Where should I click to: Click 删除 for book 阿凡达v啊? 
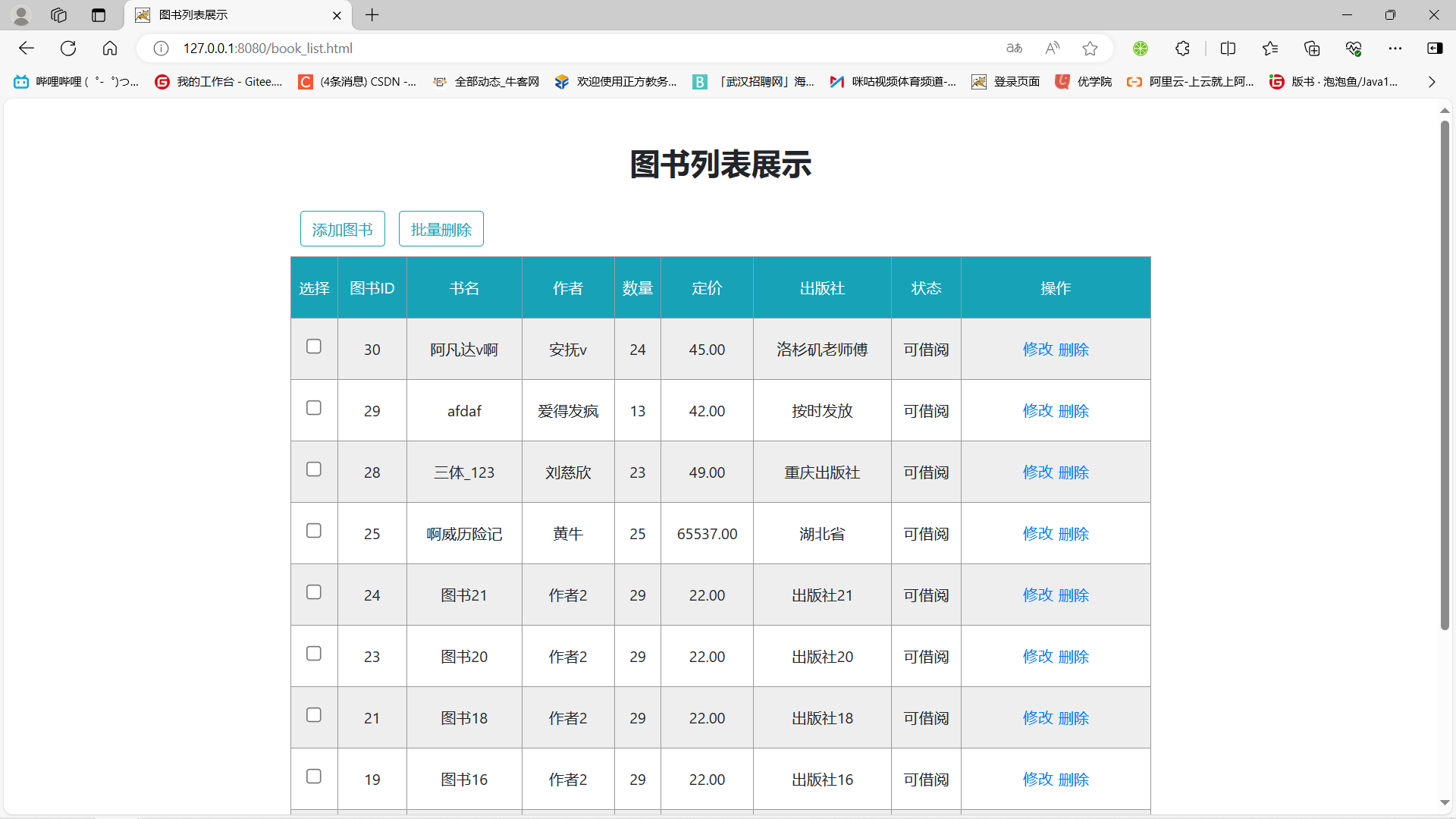(x=1074, y=350)
